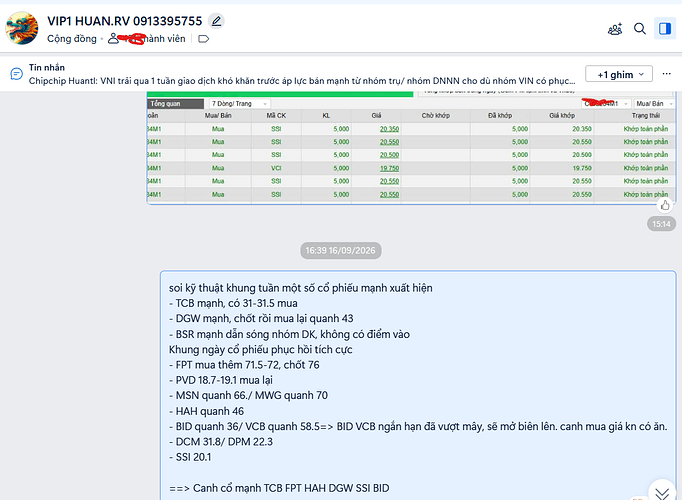Select text line 'DCM 31.8/ DPM 22.3'
This screenshot has width=682, height=500.
coord(221,442)
